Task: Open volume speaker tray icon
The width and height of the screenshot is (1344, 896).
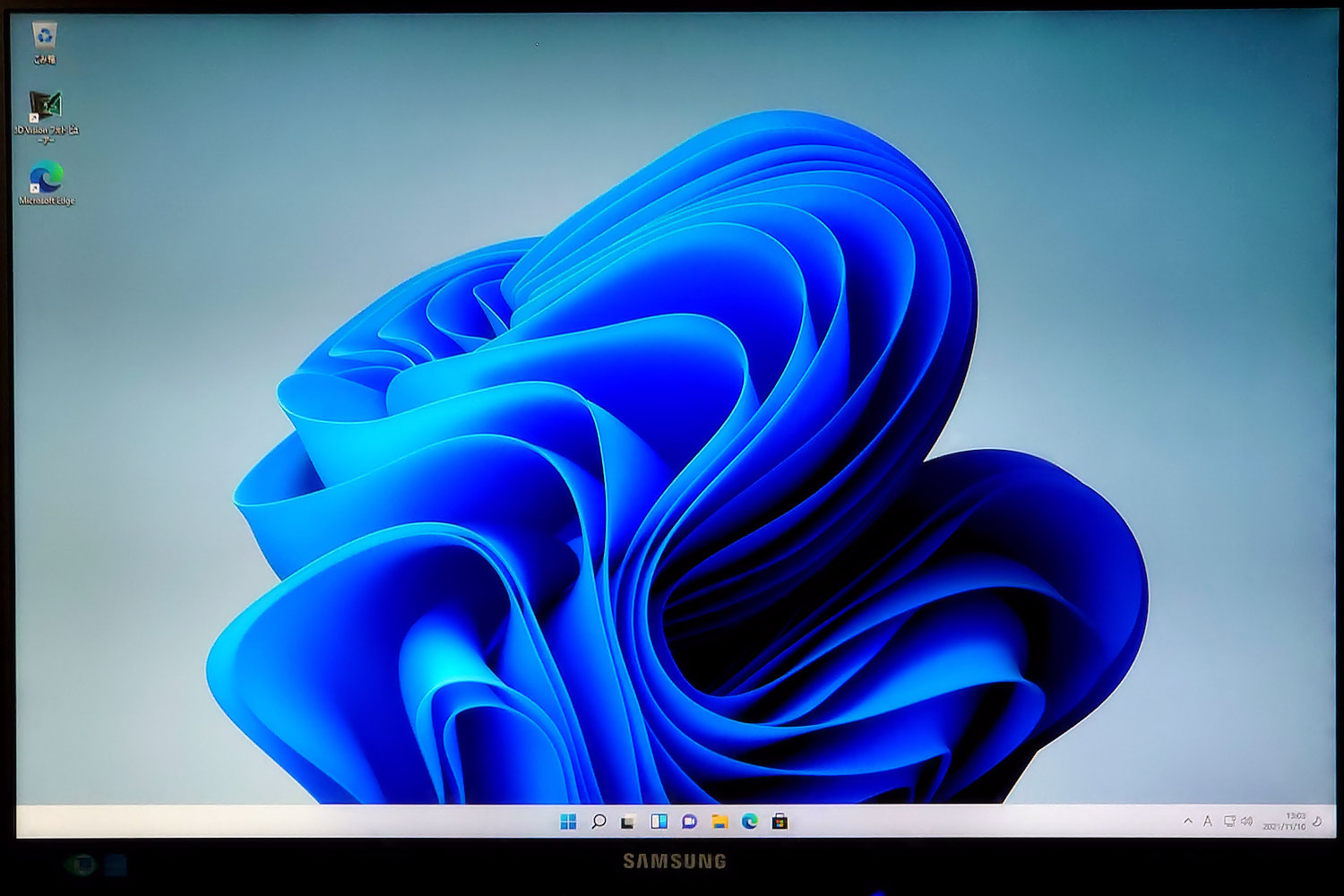Action: click(1246, 821)
